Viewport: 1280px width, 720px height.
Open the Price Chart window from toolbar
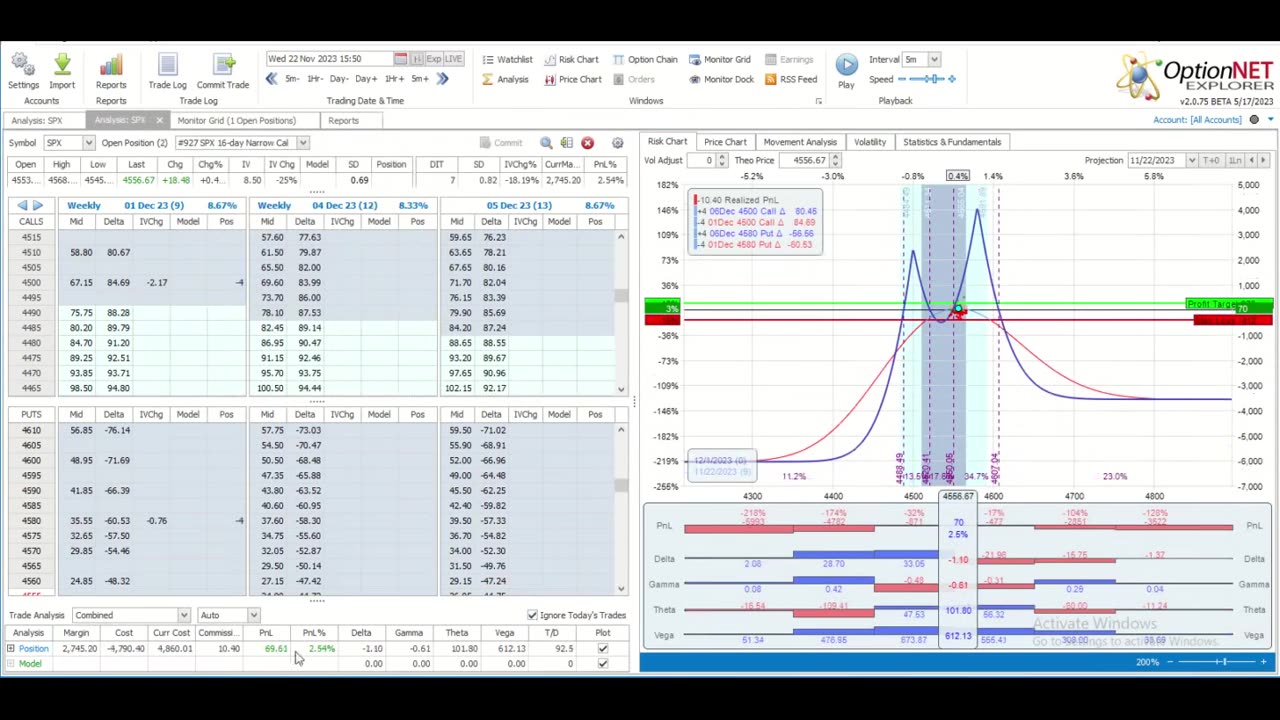coord(572,79)
